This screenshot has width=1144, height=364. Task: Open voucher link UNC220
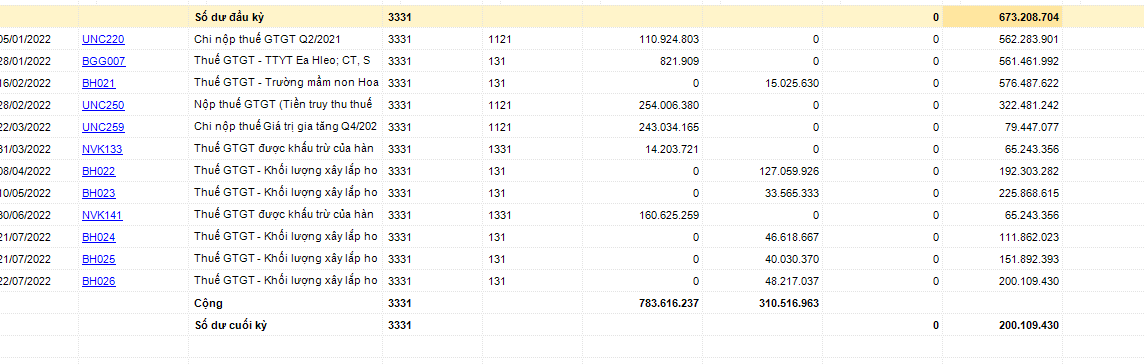[103, 39]
